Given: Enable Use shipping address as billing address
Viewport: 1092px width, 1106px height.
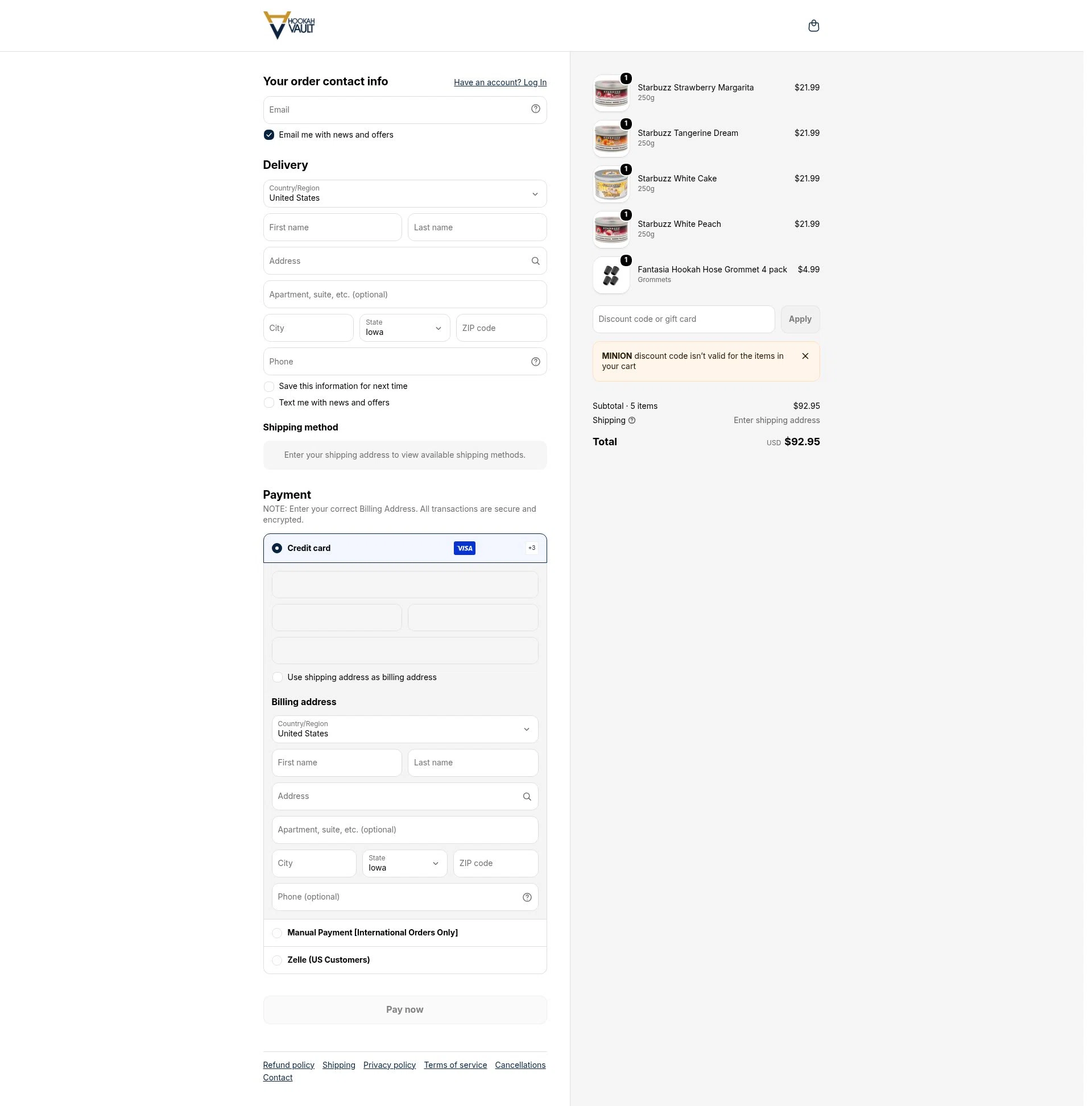Looking at the screenshot, I should tap(277, 677).
